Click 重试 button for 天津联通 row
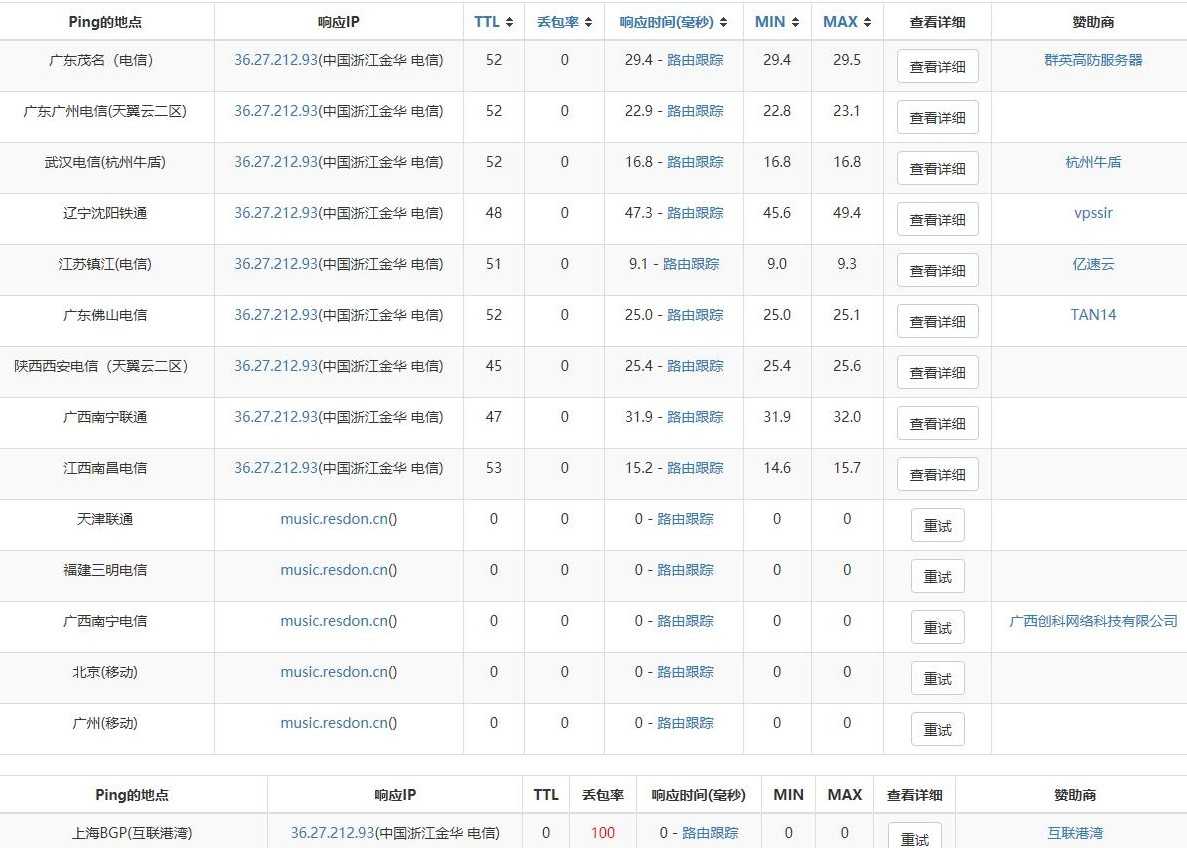The height and width of the screenshot is (848, 1187). [x=937, y=526]
